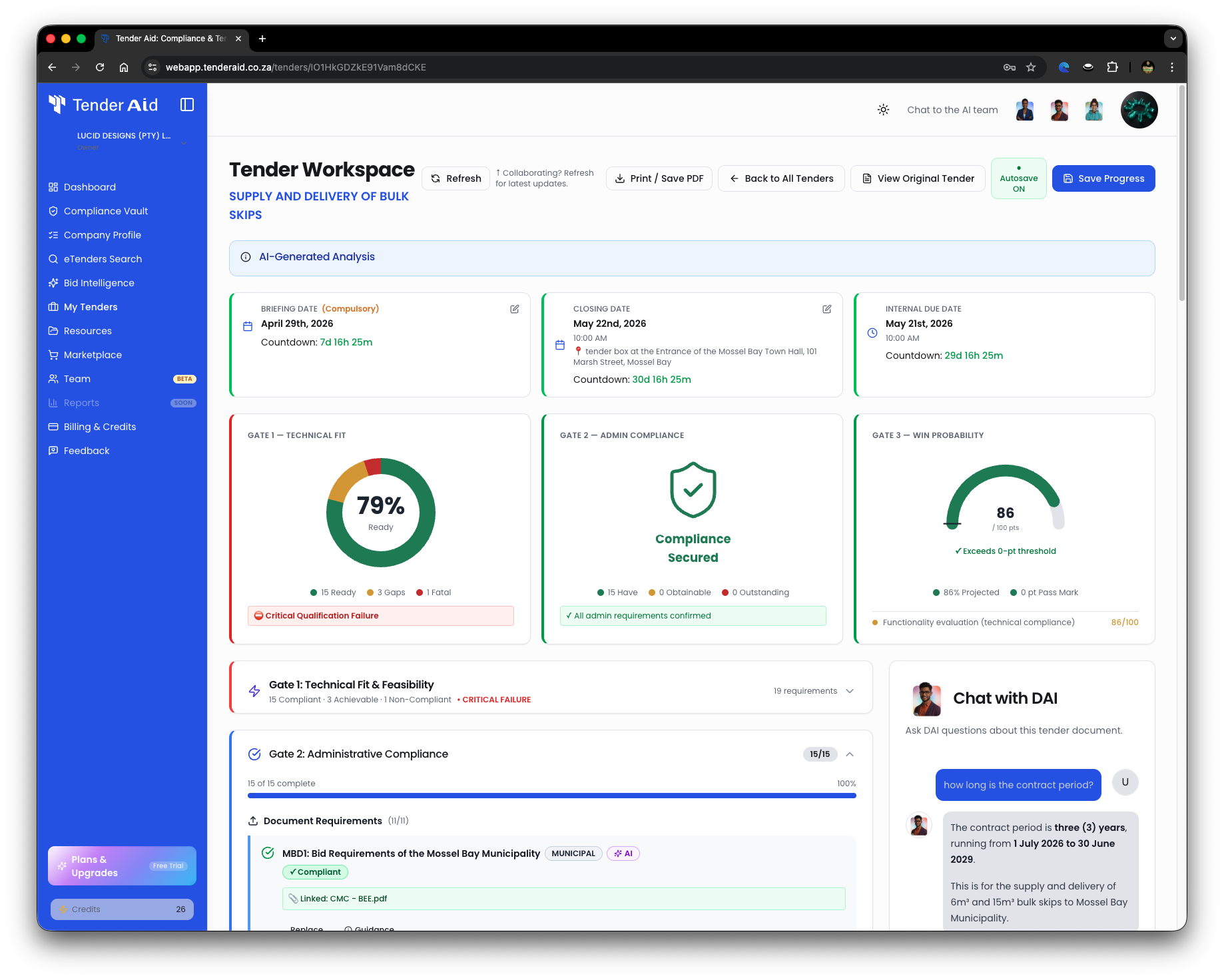Image resolution: width=1224 pixels, height=980 pixels.
Task: Click Save Progress
Action: 1103,178
